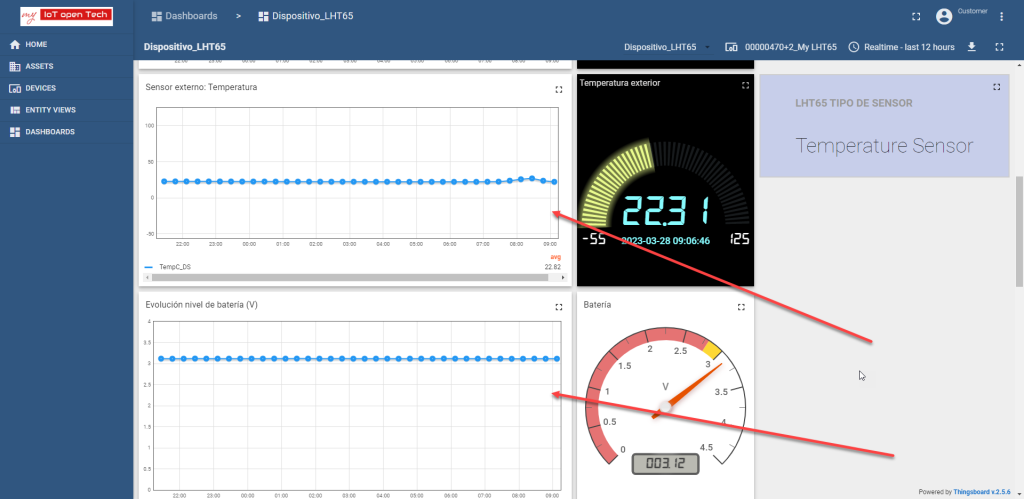
Task: Open the Customer user profile avatar
Action: 944,17
